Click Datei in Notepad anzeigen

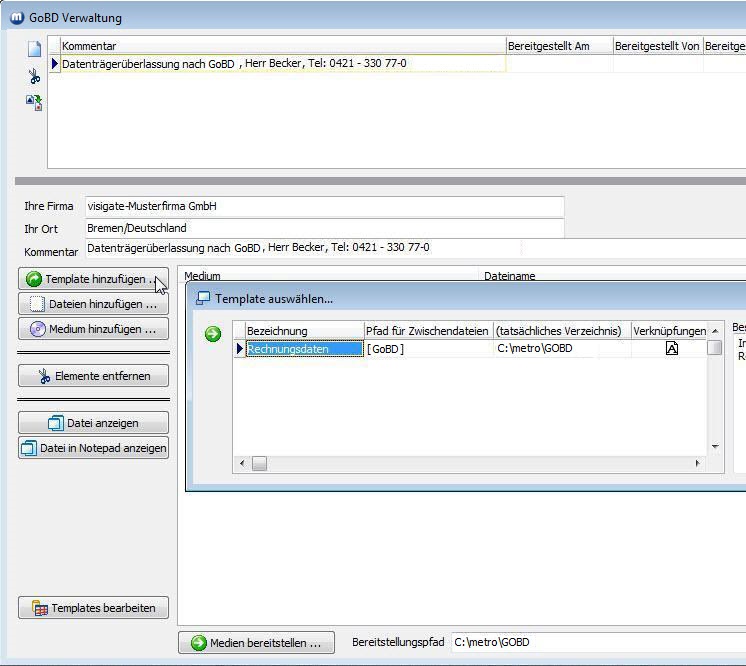click(x=93, y=448)
